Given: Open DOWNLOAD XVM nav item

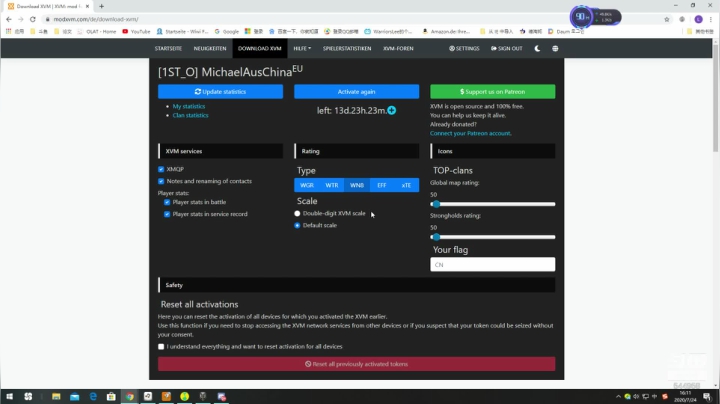Looking at the screenshot, I should (x=260, y=48).
